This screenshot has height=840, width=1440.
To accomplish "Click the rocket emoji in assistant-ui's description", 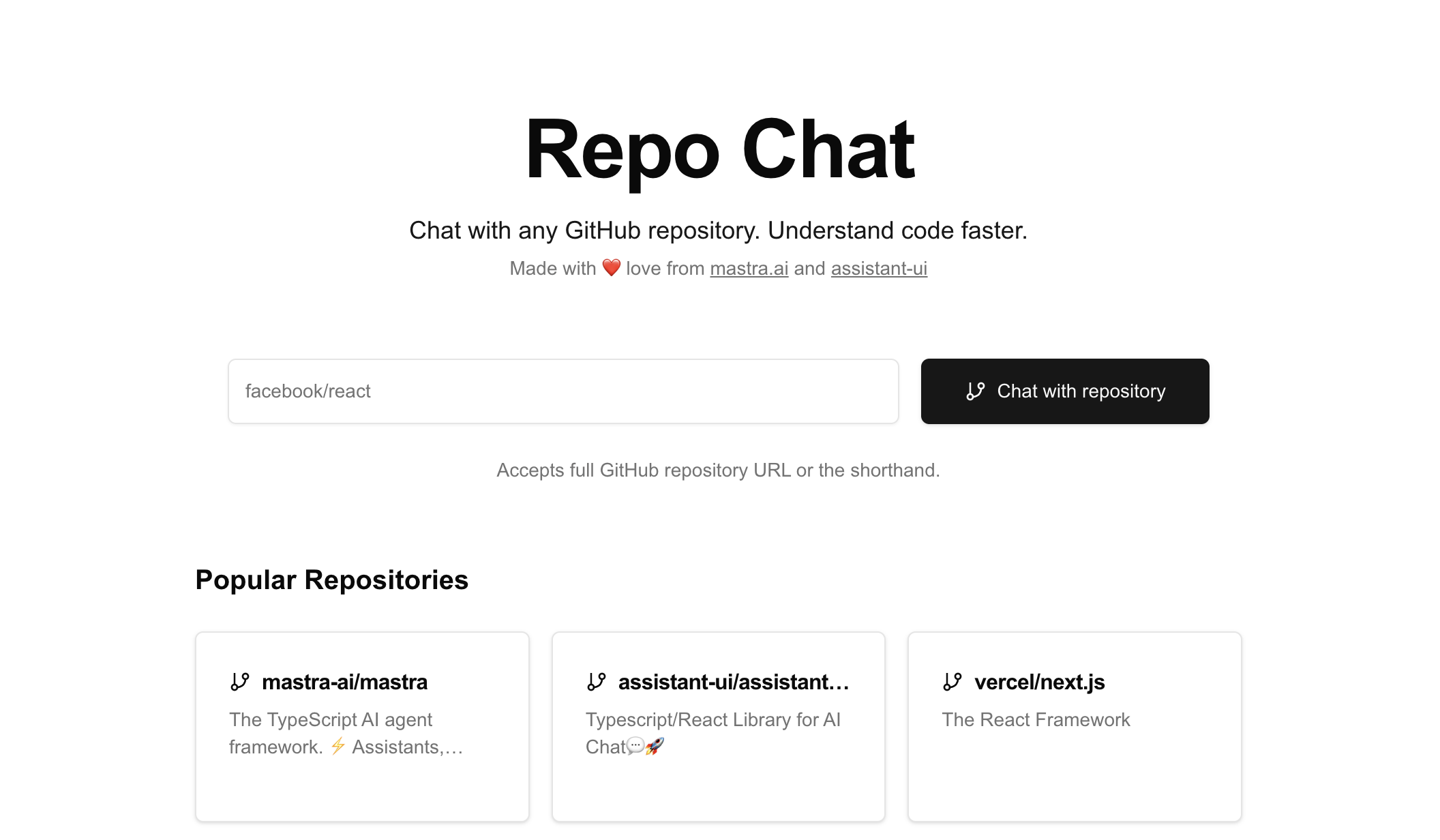I will click(655, 747).
